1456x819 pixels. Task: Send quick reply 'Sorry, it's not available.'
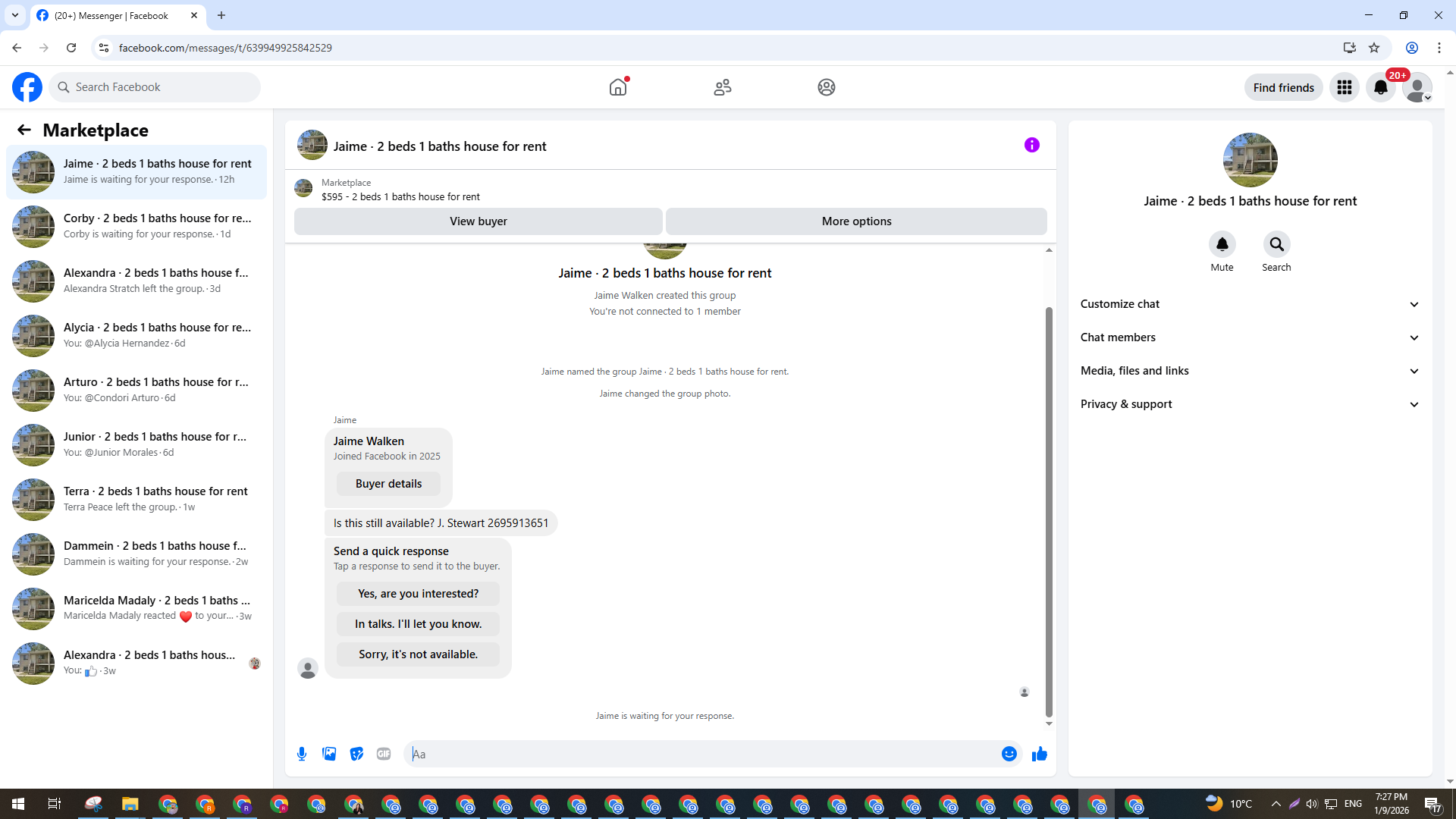pos(418,654)
